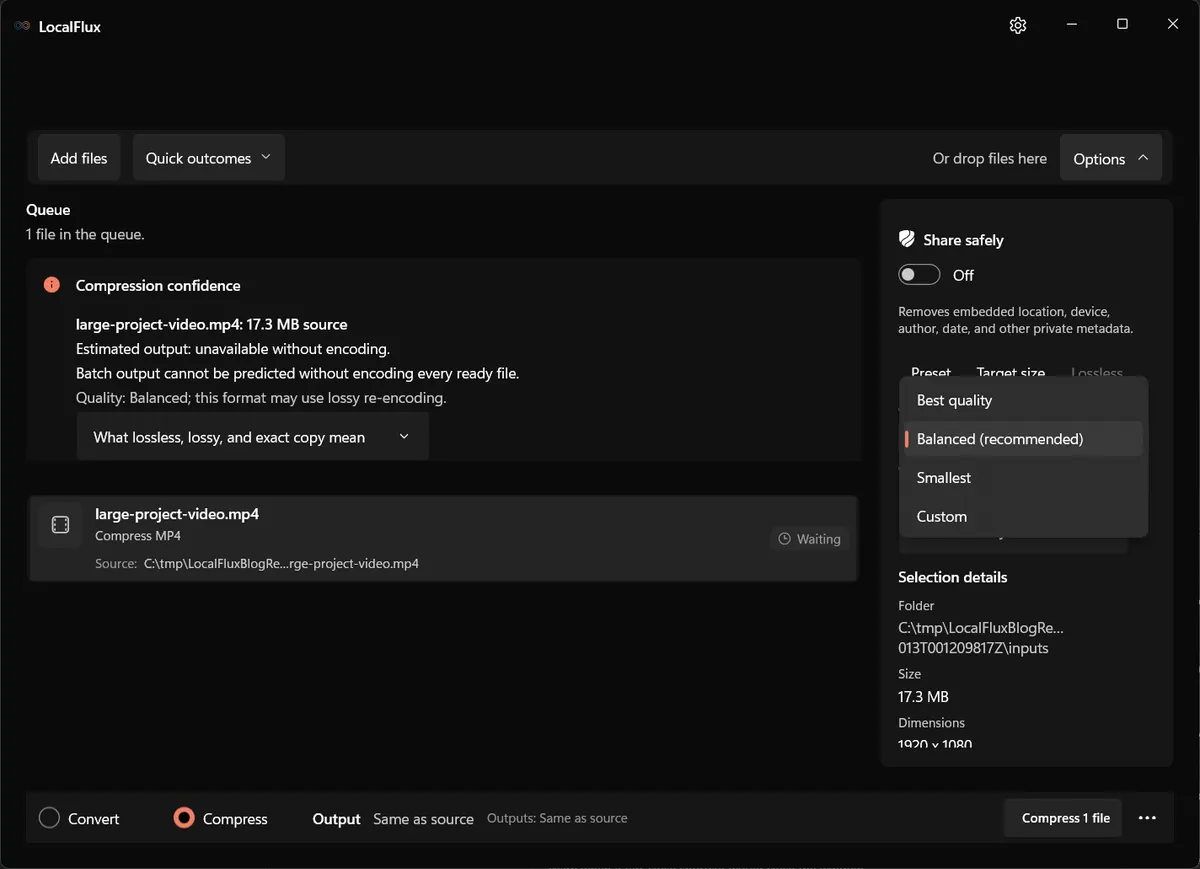
Task: Click the '1 file in the queue.' text
Action: pyautogui.click(x=85, y=234)
